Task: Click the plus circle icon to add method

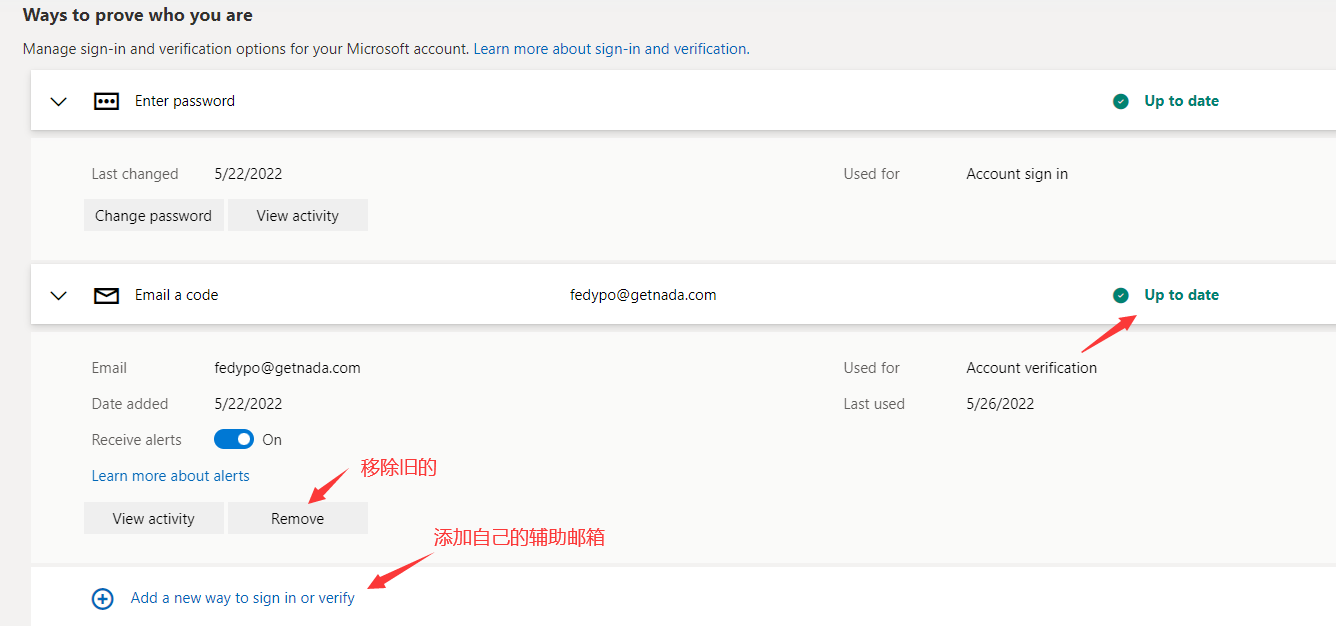Action: pyautogui.click(x=102, y=599)
